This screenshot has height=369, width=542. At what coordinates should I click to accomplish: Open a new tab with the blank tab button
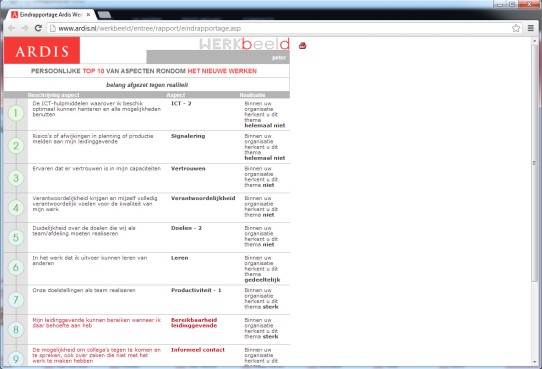(104, 15)
